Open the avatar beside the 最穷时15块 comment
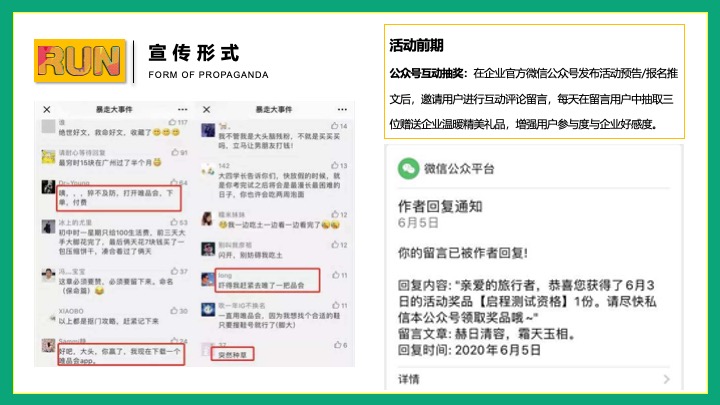The height and width of the screenshot is (405, 720). click(x=48, y=157)
